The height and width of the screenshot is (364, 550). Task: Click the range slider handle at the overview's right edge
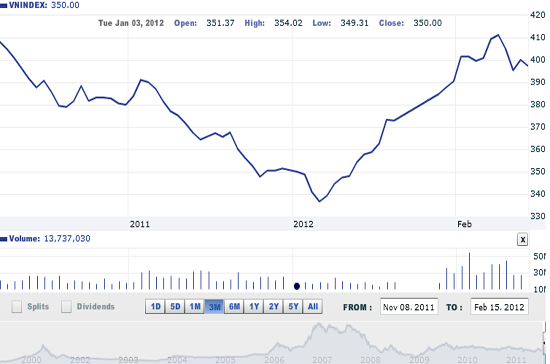point(544,342)
